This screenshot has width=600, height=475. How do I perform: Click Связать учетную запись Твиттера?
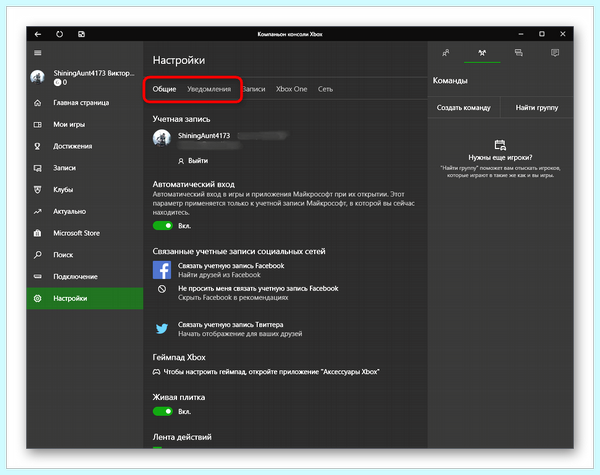click(x=231, y=325)
